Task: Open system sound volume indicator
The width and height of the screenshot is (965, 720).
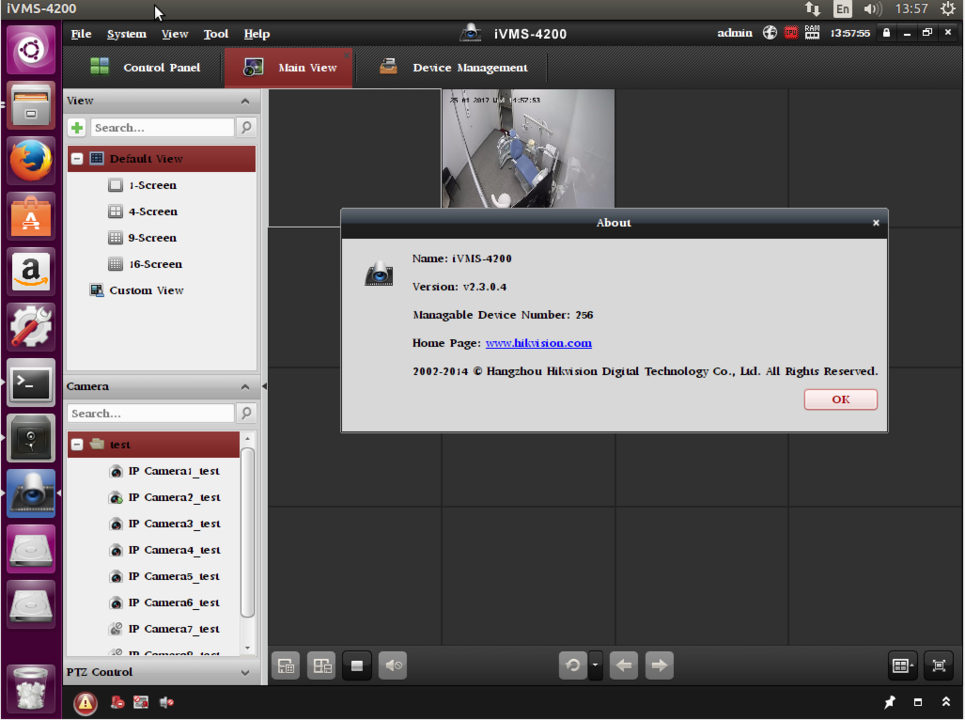Action: click(x=873, y=9)
